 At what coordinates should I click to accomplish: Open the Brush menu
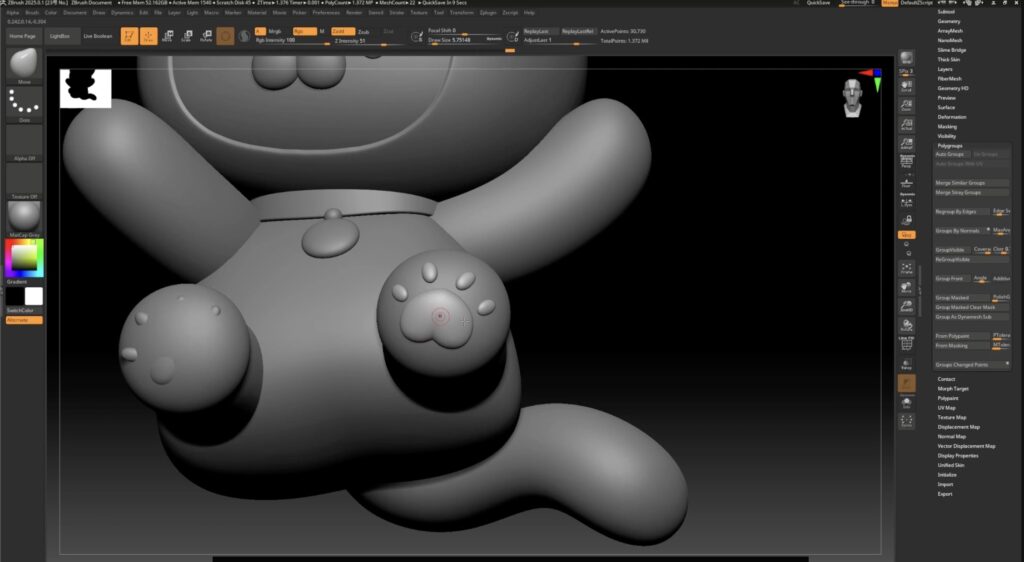tap(32, 12)
